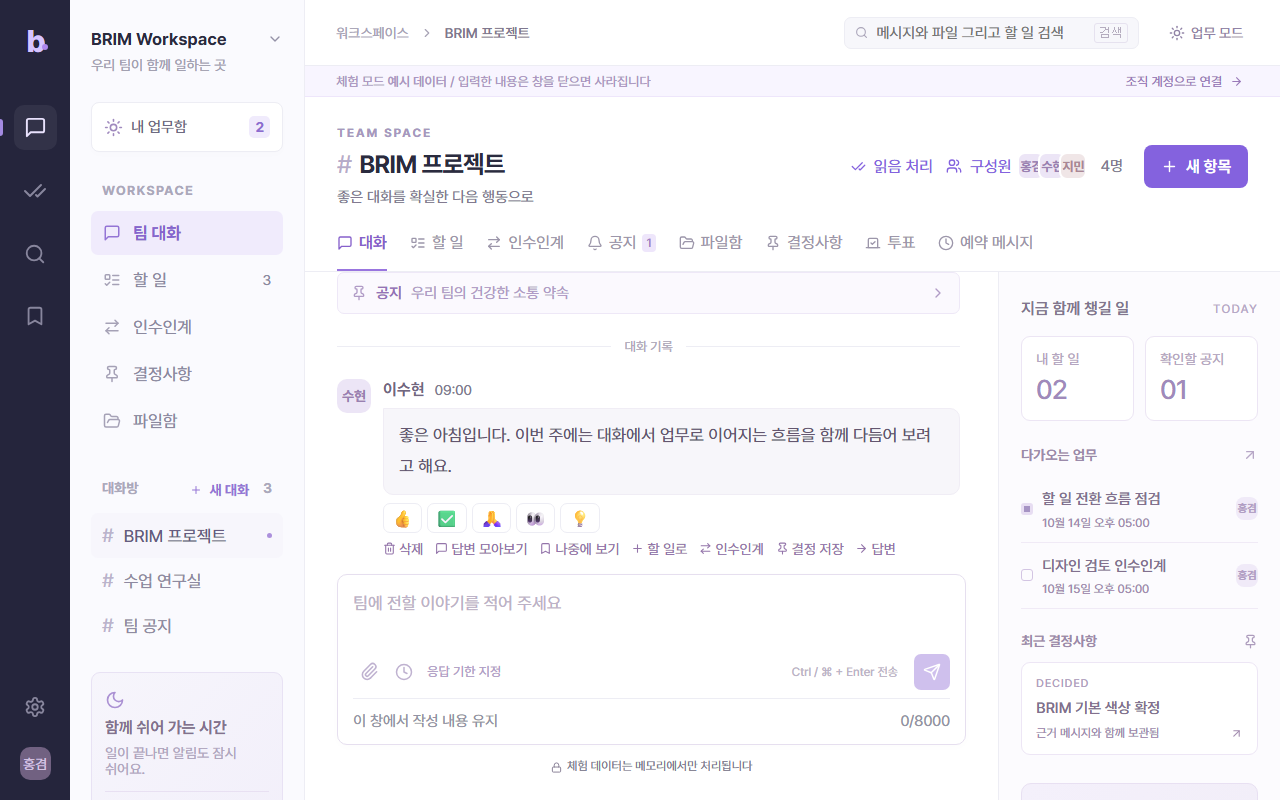This screenshot has height=800, width=1280.
Task: Open the settings gear icon
Action: pos(35,707)
